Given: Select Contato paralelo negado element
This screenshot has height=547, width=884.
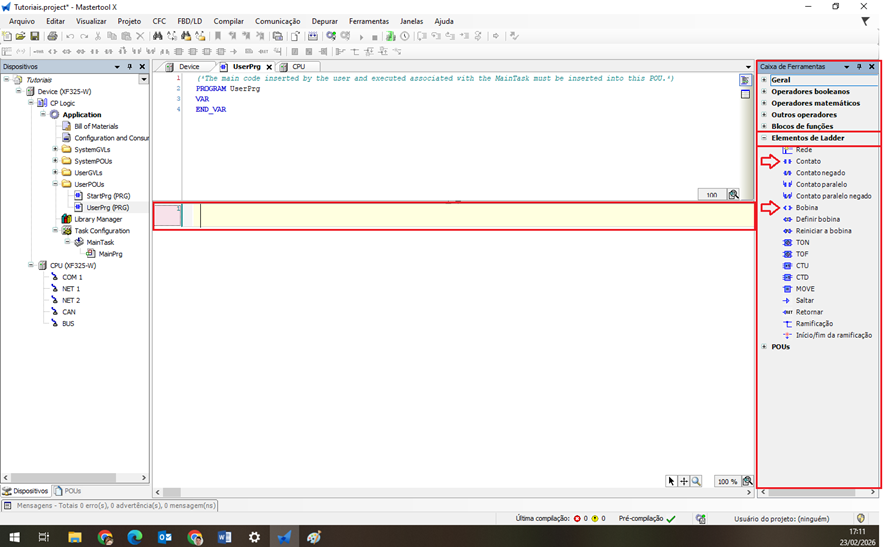Looking at the screenshot, I should pos(833,196).
